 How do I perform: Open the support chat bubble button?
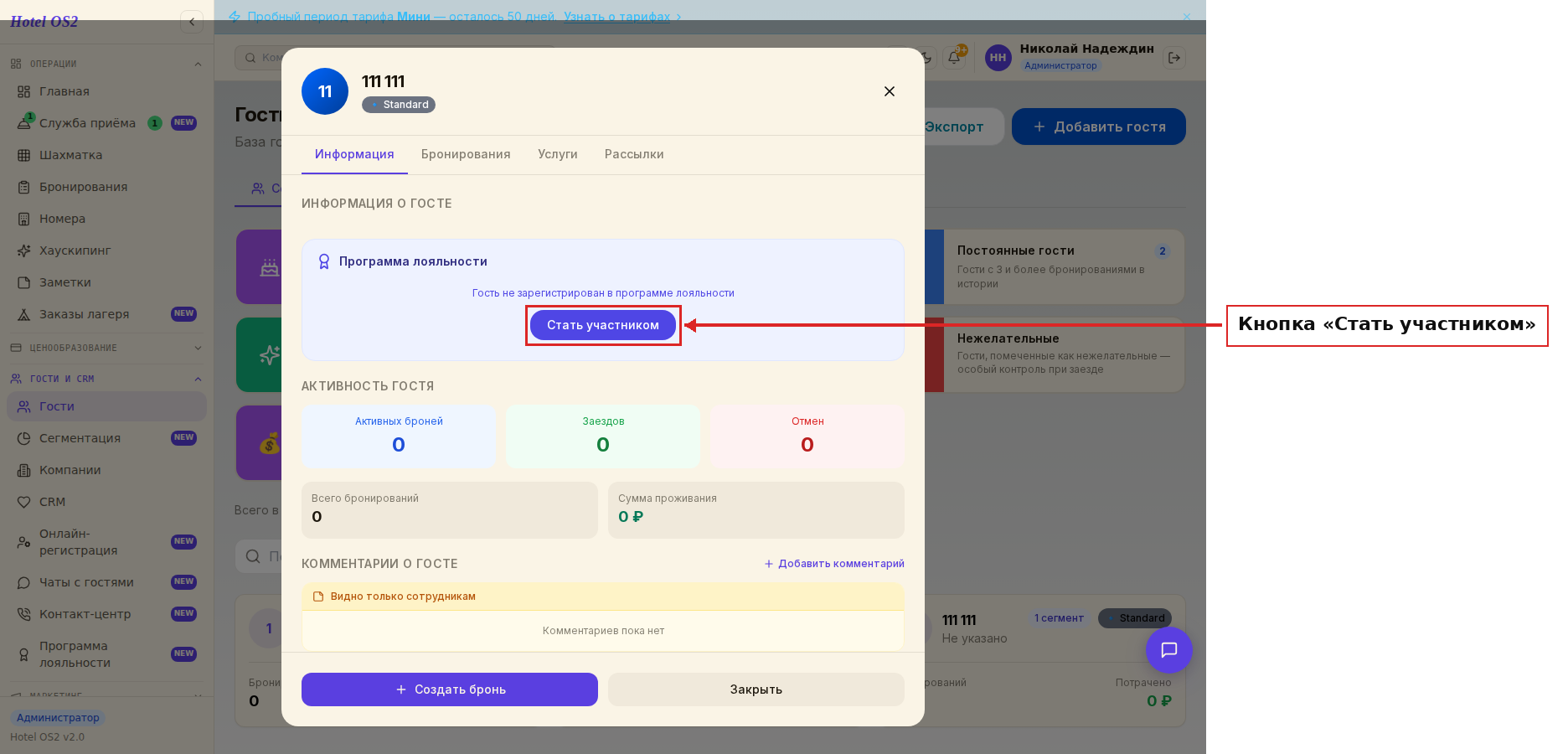coord(1169,650)
